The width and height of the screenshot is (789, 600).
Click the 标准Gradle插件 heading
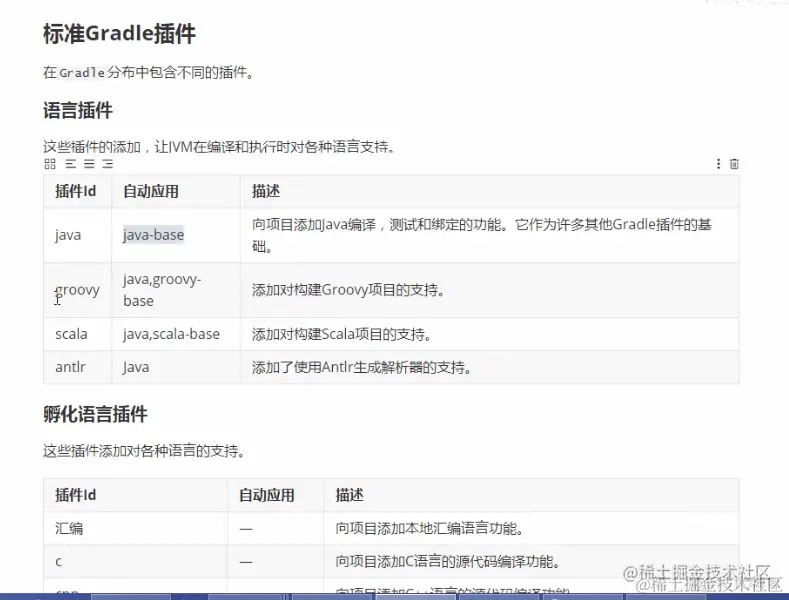119,34
